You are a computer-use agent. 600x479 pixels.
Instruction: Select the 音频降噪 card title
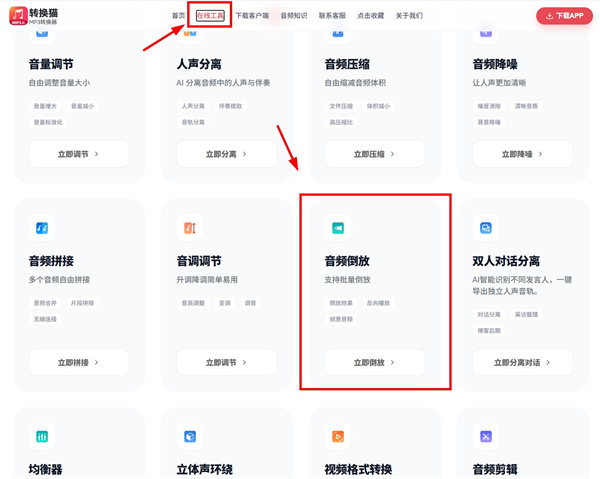[495, 64]
